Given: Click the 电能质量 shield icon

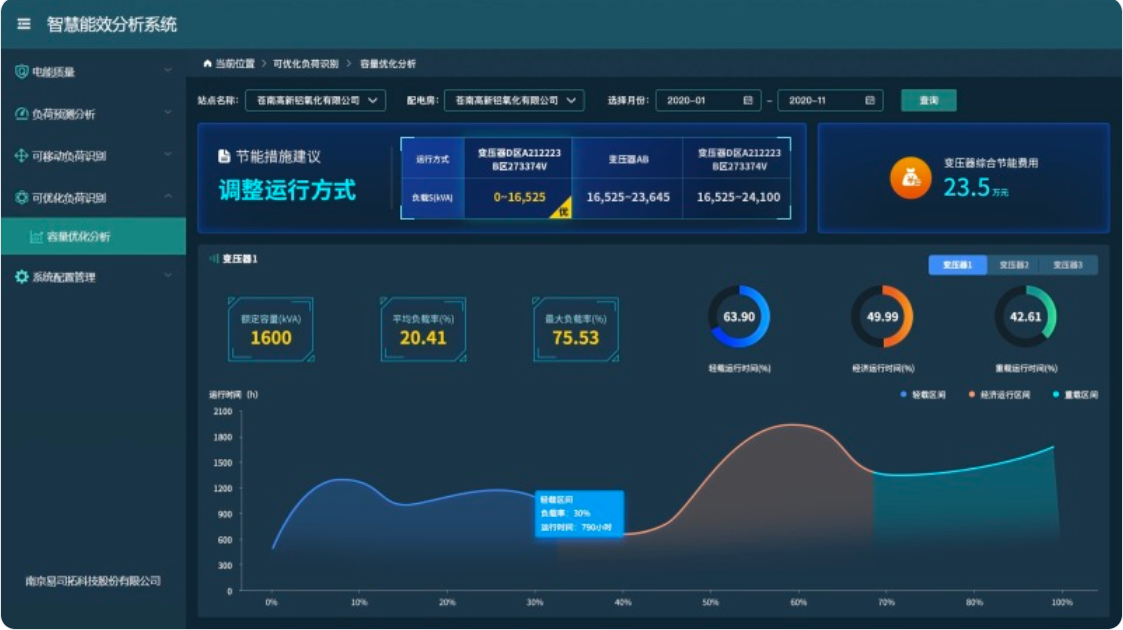Looking at the screenshot, I should 21,71.
